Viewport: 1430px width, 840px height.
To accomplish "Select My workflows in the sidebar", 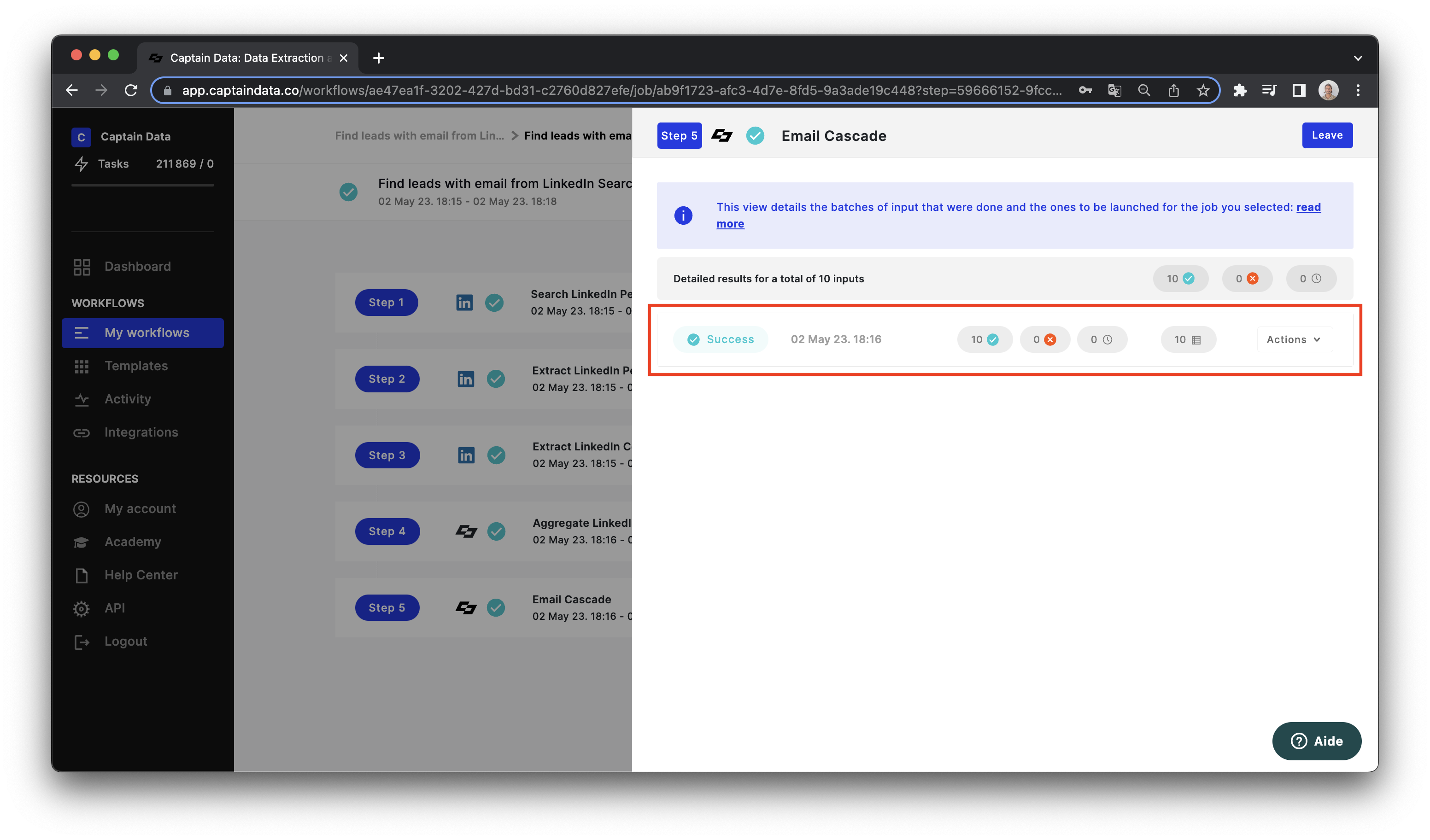I will pyautogui.click(x=143, y=333).
